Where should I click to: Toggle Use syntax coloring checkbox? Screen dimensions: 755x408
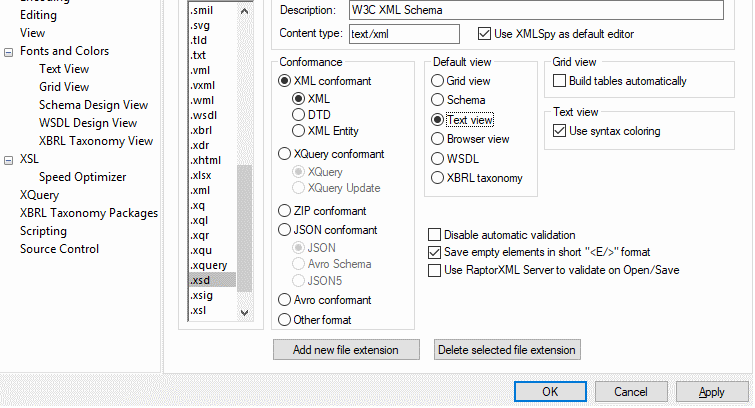point(560,131)
